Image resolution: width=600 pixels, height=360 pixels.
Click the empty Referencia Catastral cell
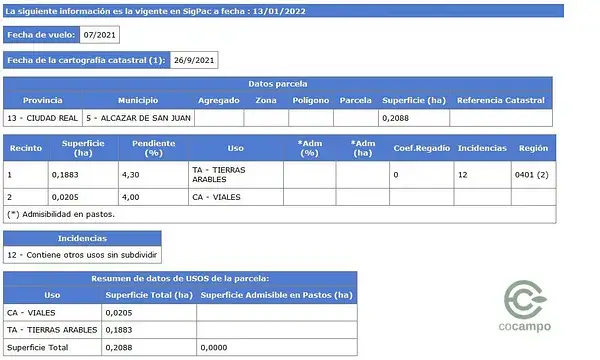501,118
